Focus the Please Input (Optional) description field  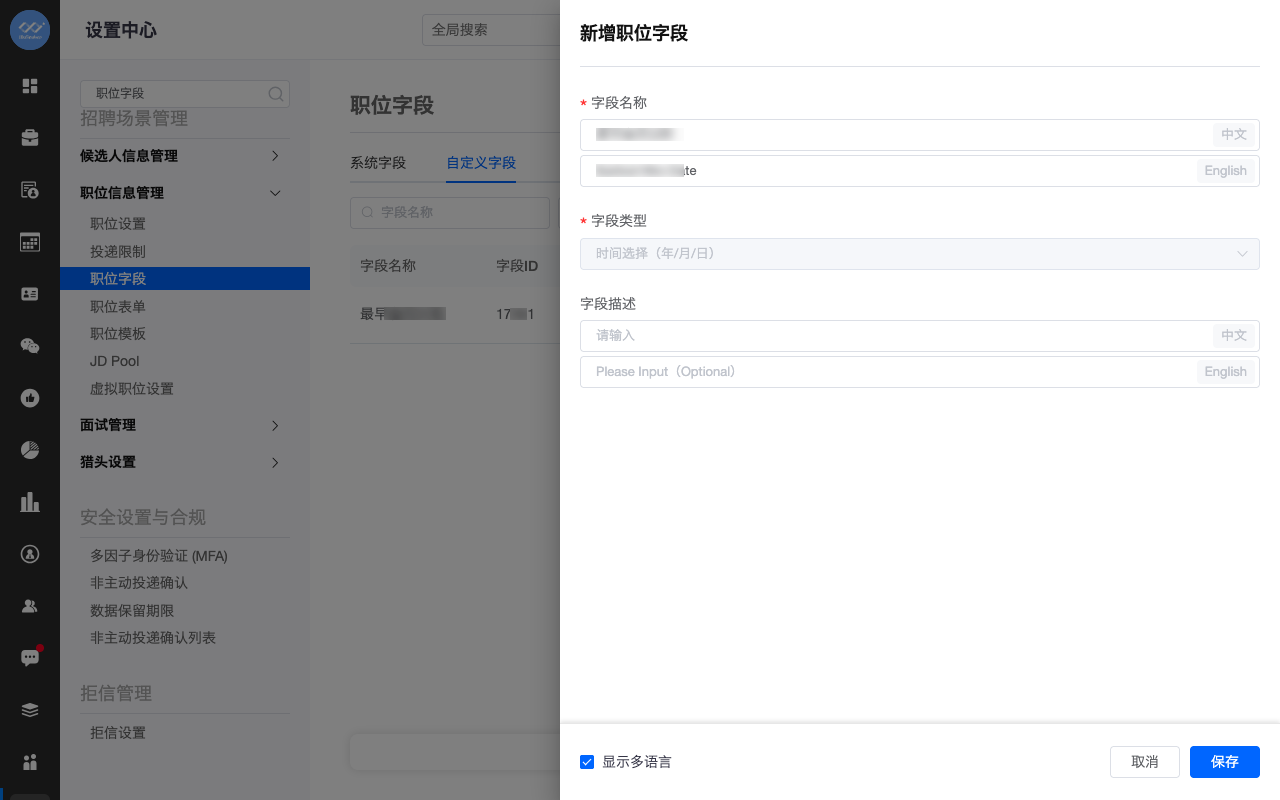point(920,372)
